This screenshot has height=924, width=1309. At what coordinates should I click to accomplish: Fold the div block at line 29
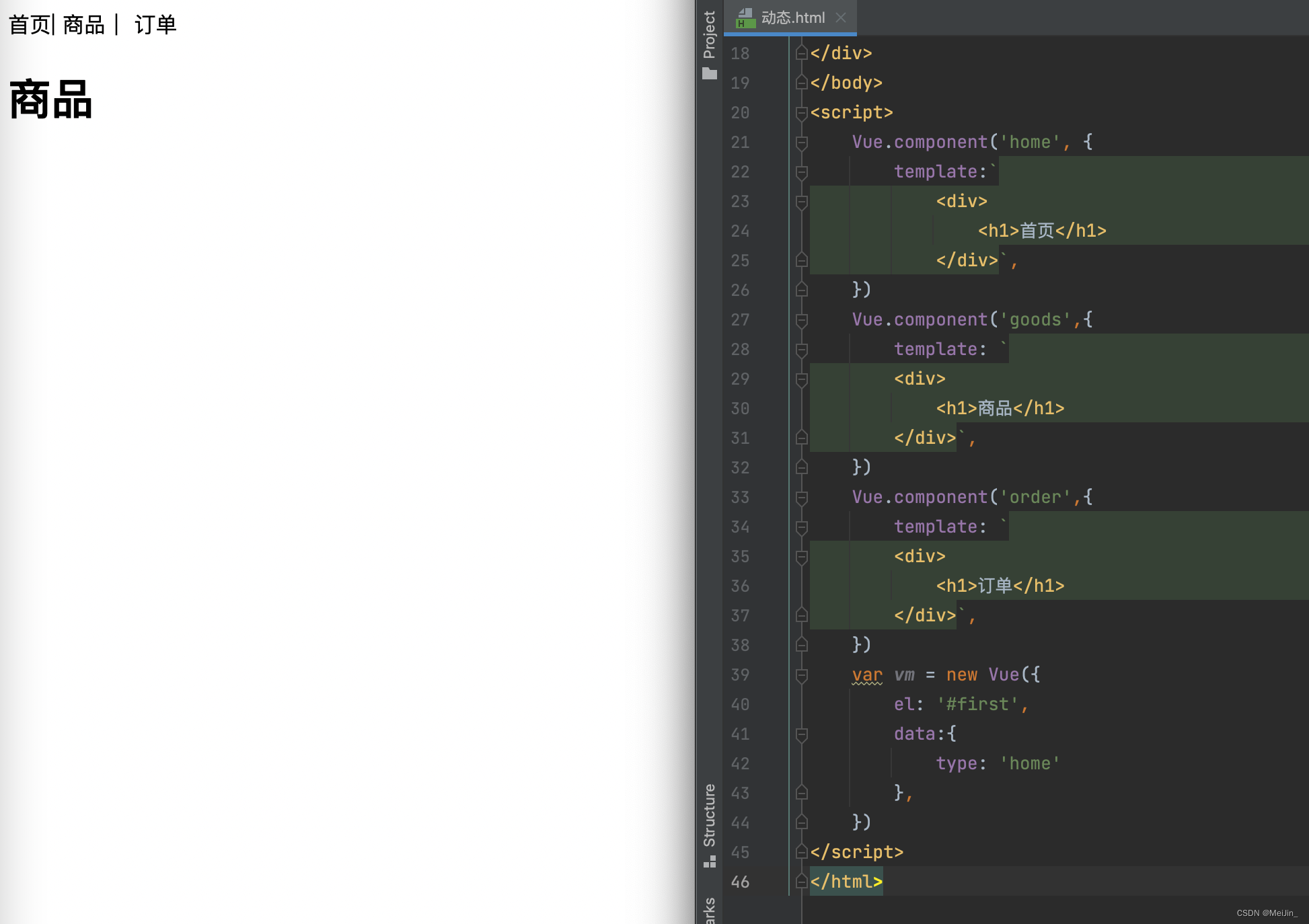tap(801, 379)
